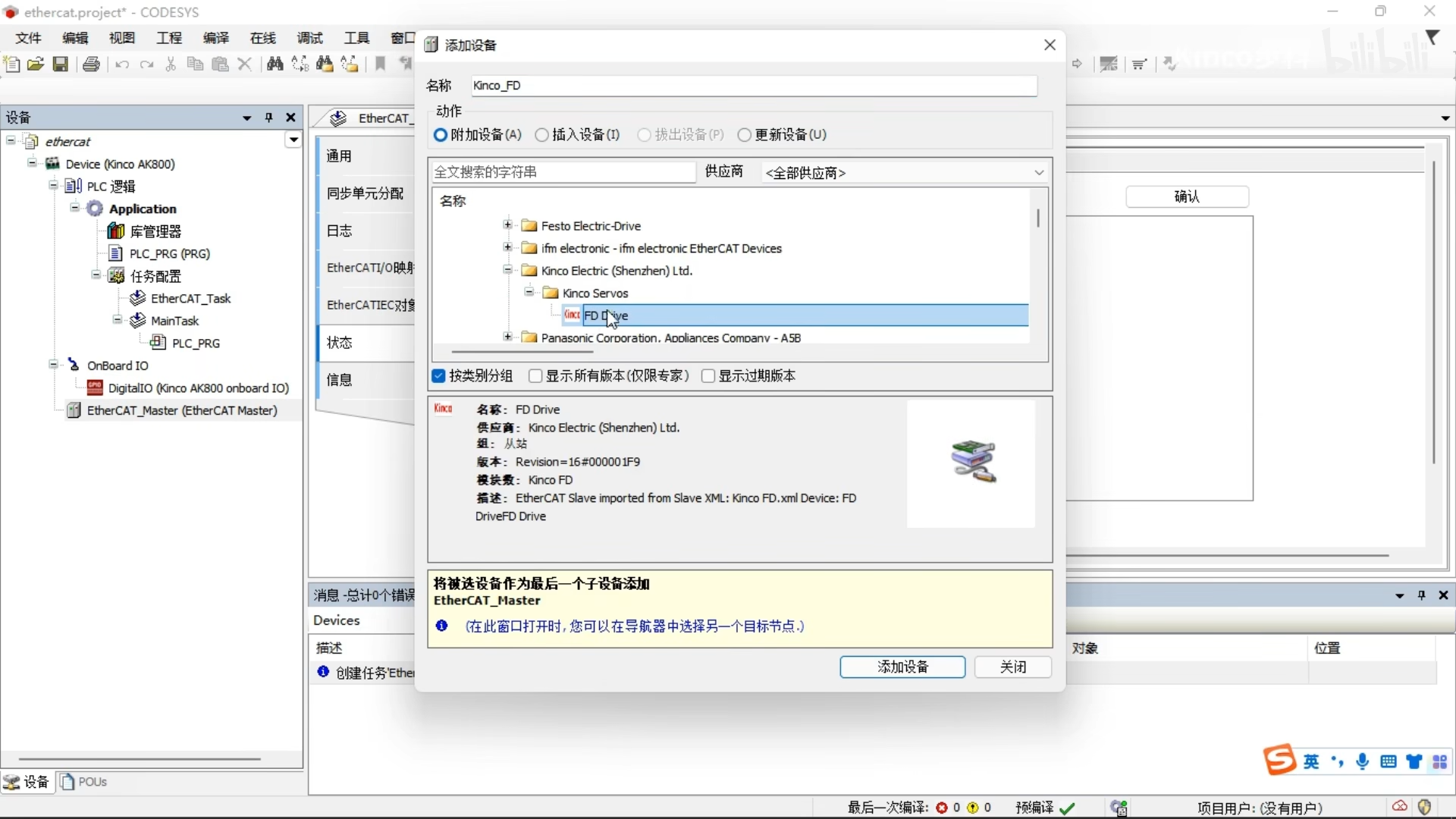1456x819 pixels.
Task: Enable 显示所有版本(仅限专家) checkbox
Action: 535,376
